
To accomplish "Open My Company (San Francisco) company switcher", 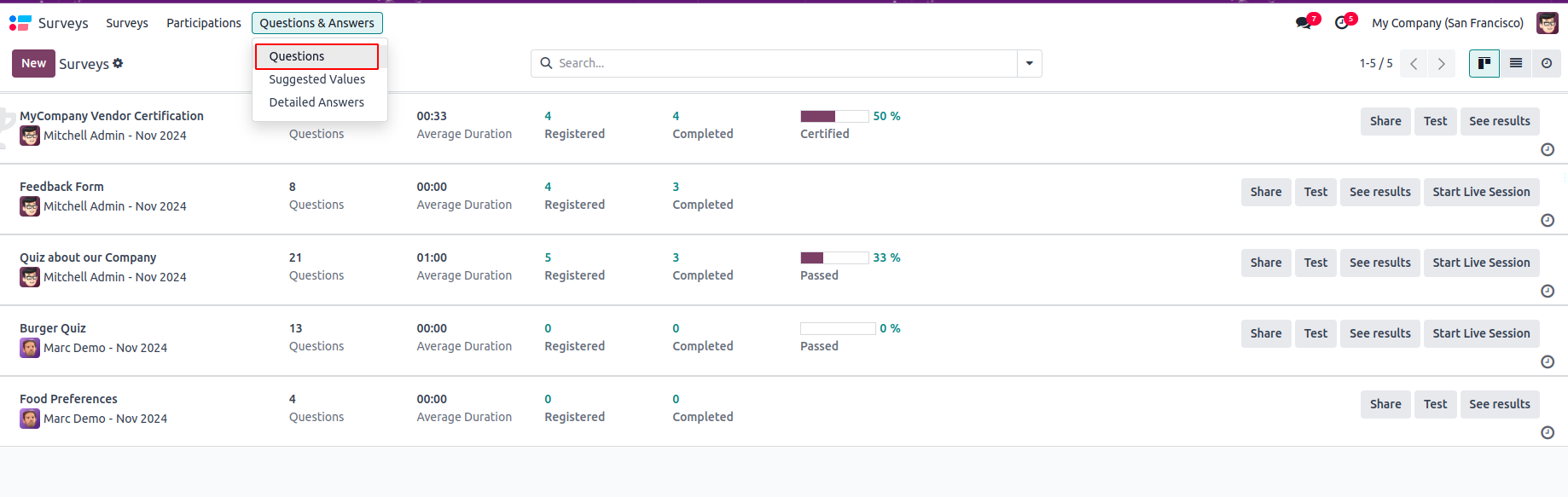I will [1447, 23].
